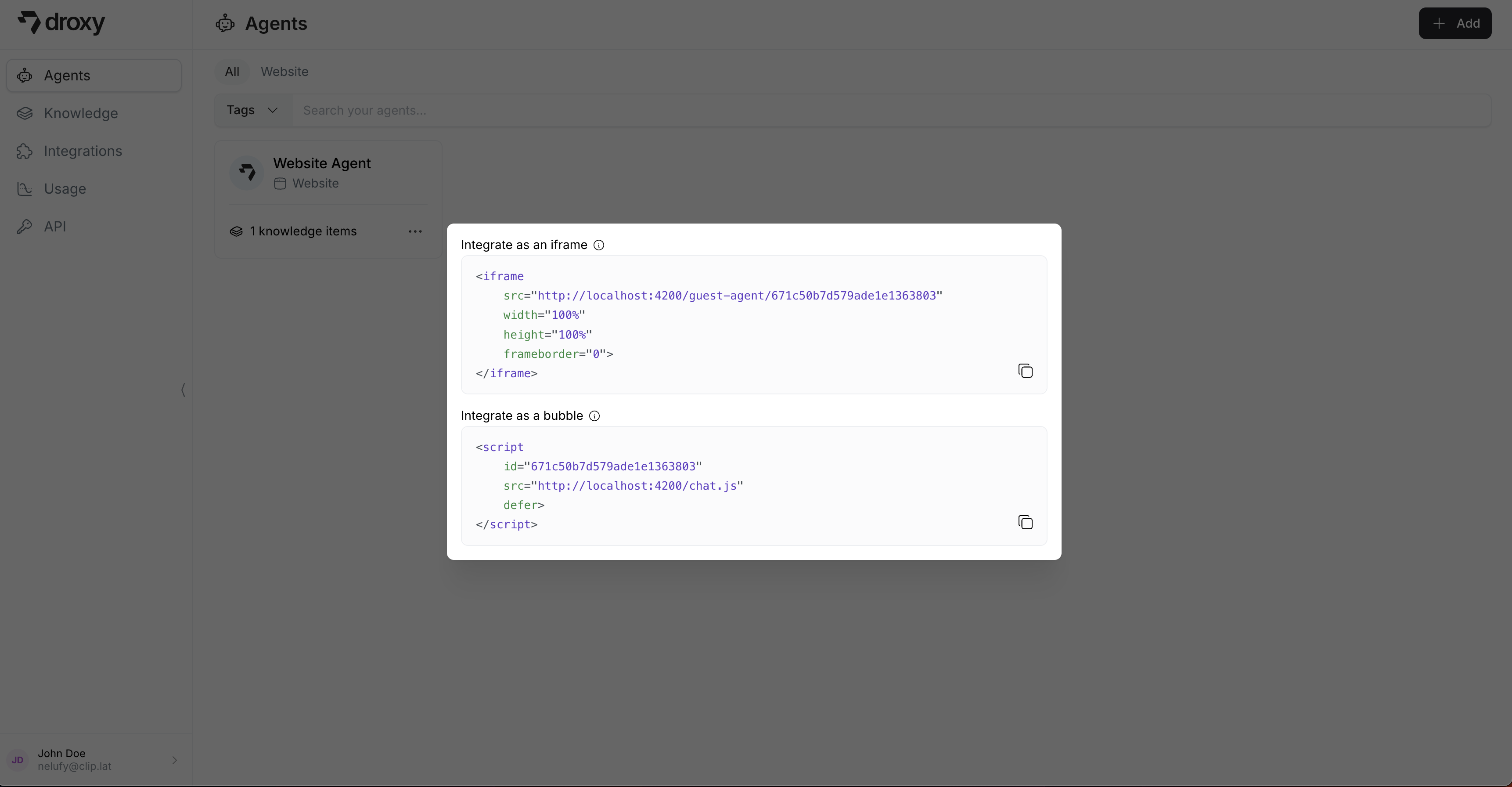Open Integrations from the sidebar
This screenshot has height=787, width=1512.
coord(84,151)
